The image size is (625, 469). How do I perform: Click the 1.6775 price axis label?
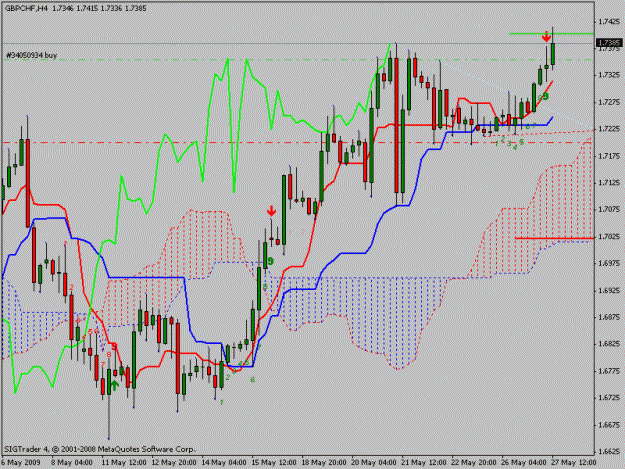[x=609, y=371]
